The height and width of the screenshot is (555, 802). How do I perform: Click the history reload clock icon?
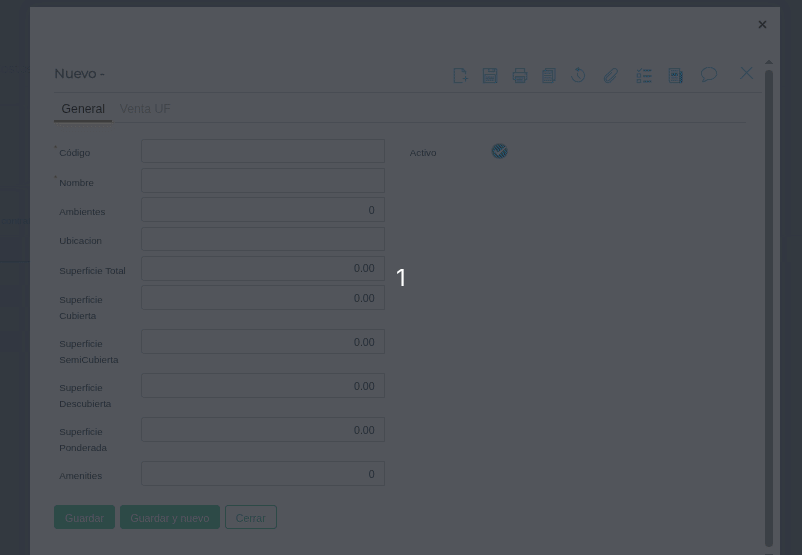tap(578, 75)
